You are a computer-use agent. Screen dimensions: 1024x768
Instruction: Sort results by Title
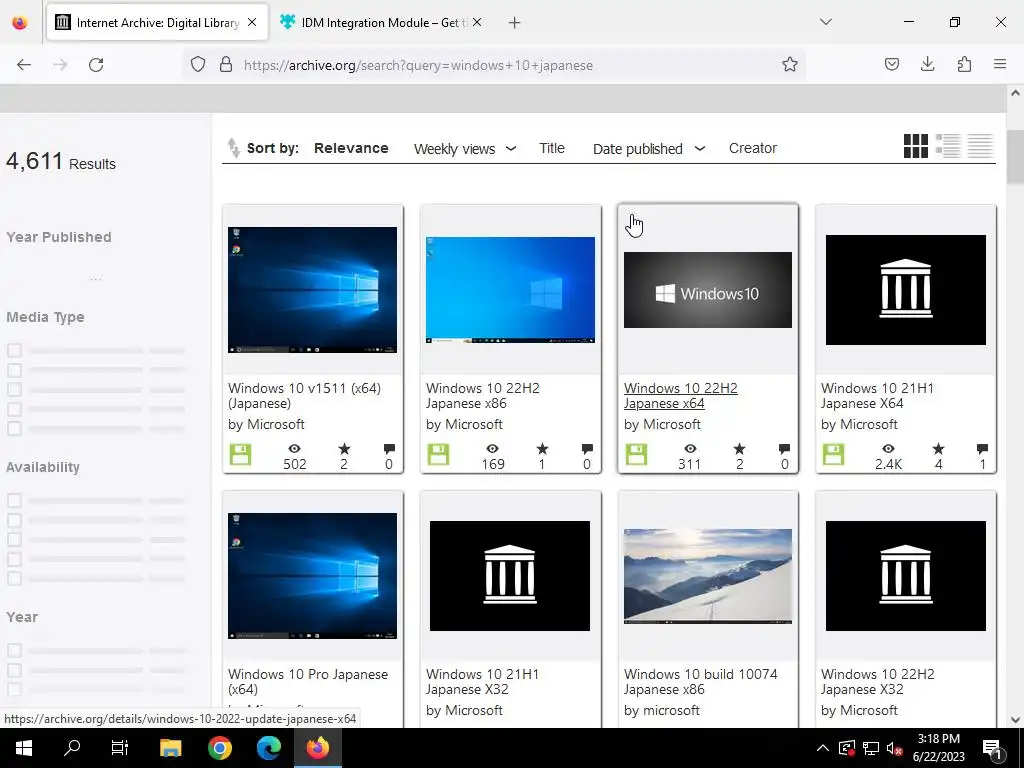(x=552, y=148)
